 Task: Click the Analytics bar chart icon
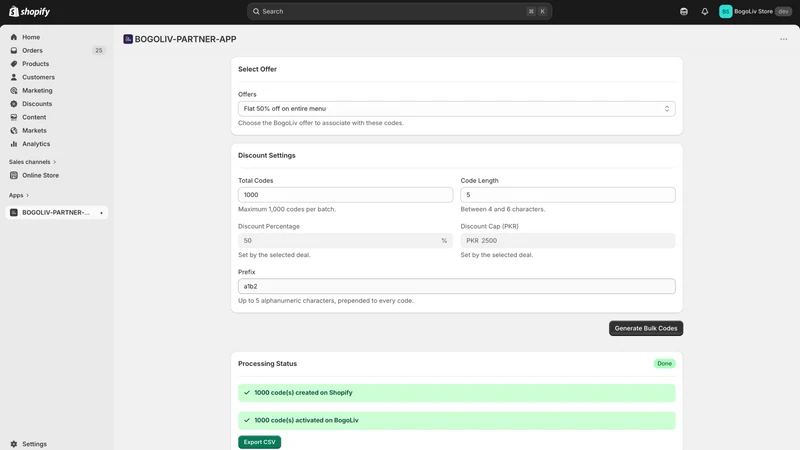pyautogui.click(x=14, y=144)
